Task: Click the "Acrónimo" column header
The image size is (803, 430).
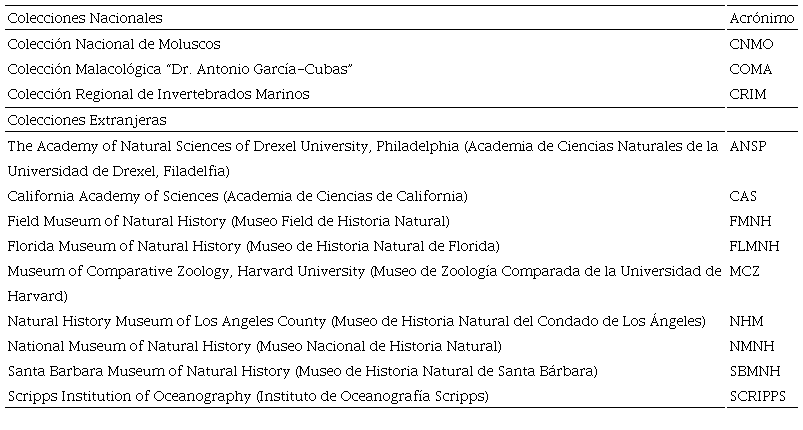Action: pyautogui.click(x=757, y=19)
